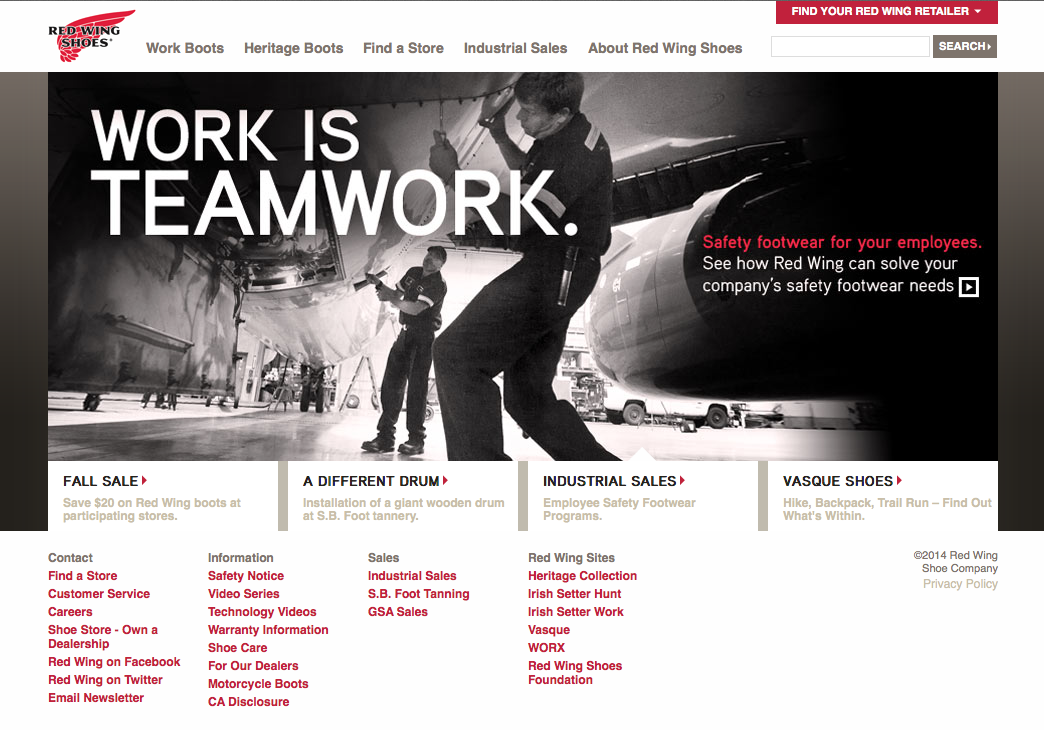1044x730 pixels.
Task: Visit Red Wing on Twitter
Action: click(105, 680)
